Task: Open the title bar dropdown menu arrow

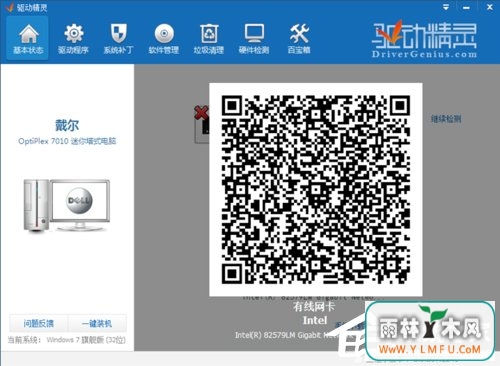Action: [446, 7]
